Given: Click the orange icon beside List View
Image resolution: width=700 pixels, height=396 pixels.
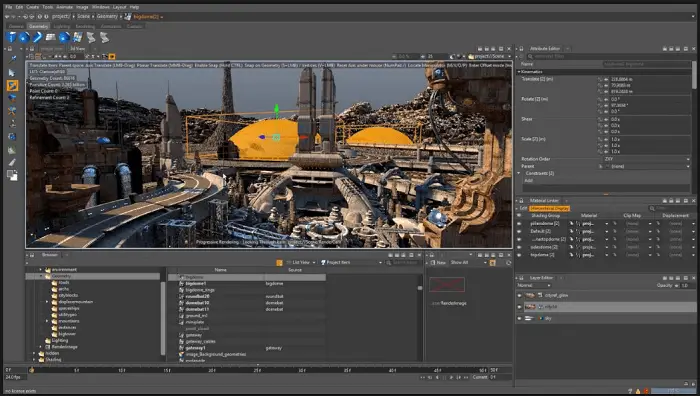Looking at the screenshot, I should point(279,263).
